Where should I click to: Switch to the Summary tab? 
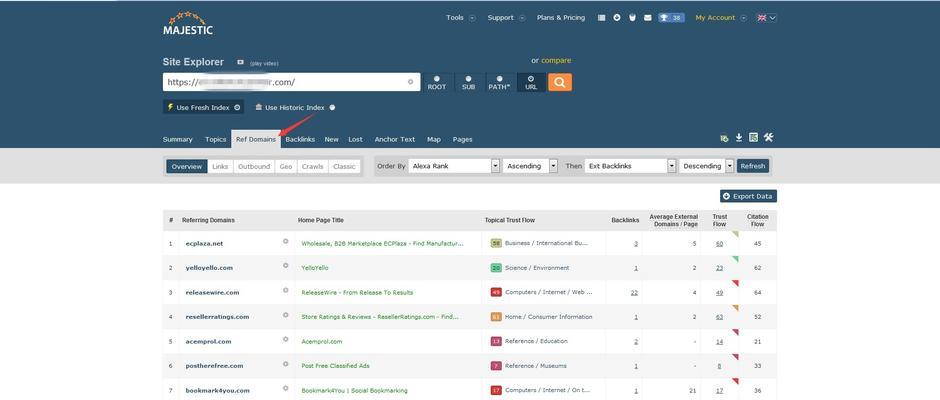coord(177,139)
